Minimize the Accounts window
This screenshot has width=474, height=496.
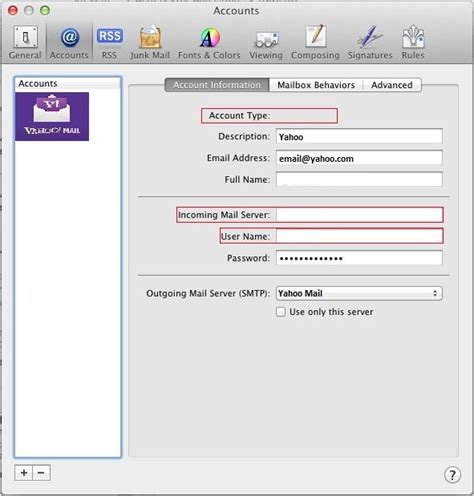[29, 11]
